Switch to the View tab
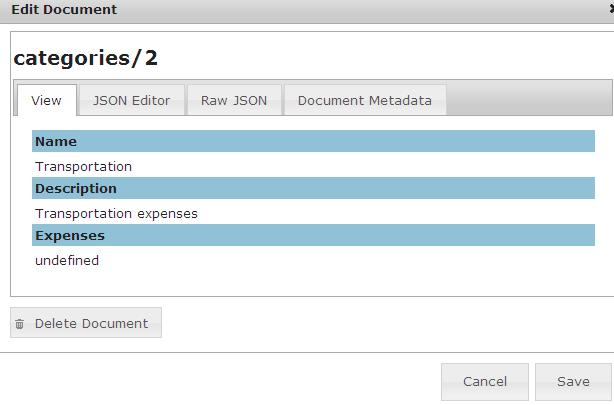The height and width of the screenshot is (405, 614). [47, 100]
